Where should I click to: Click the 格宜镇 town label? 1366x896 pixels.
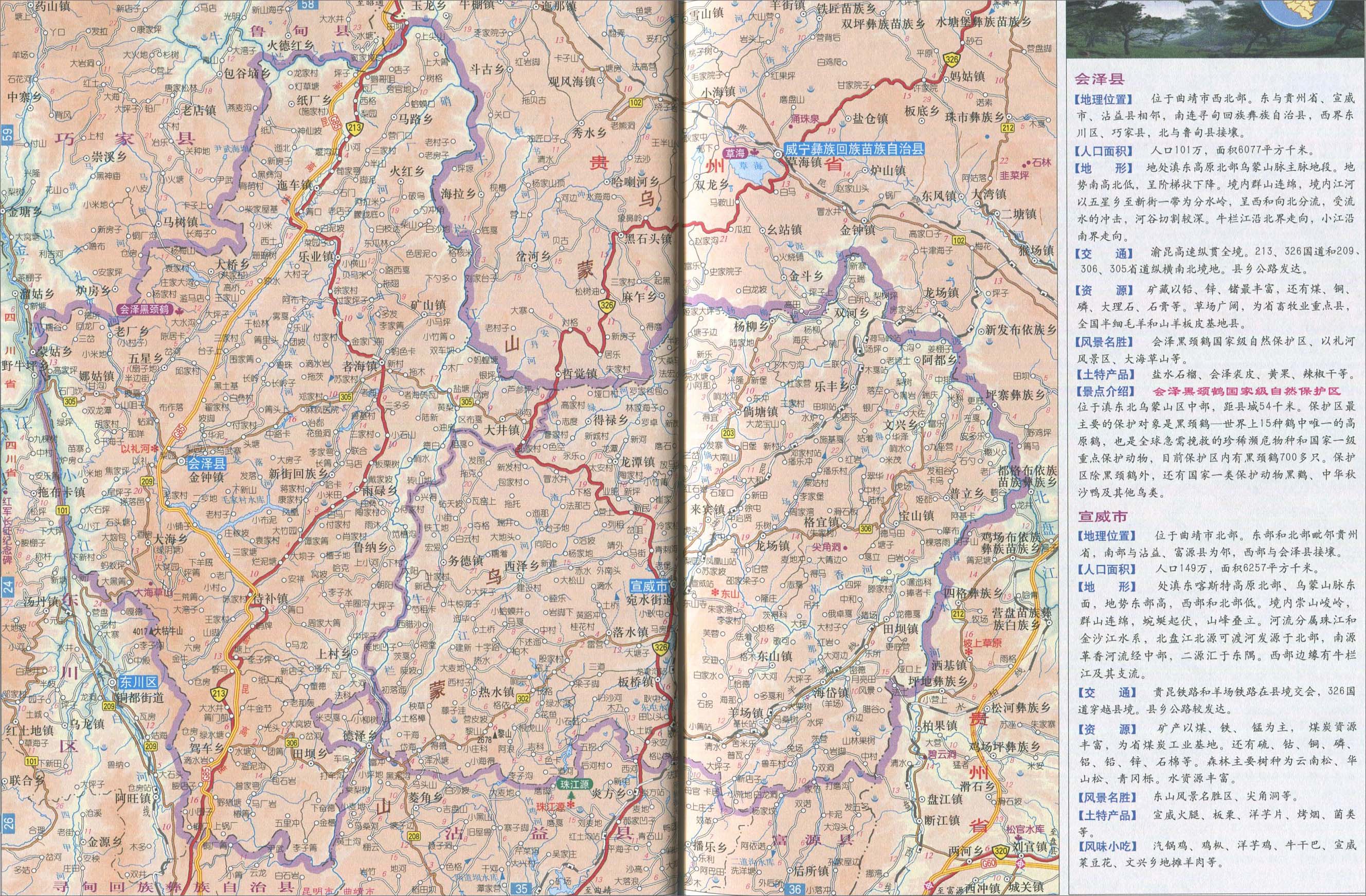coord(822,523)
